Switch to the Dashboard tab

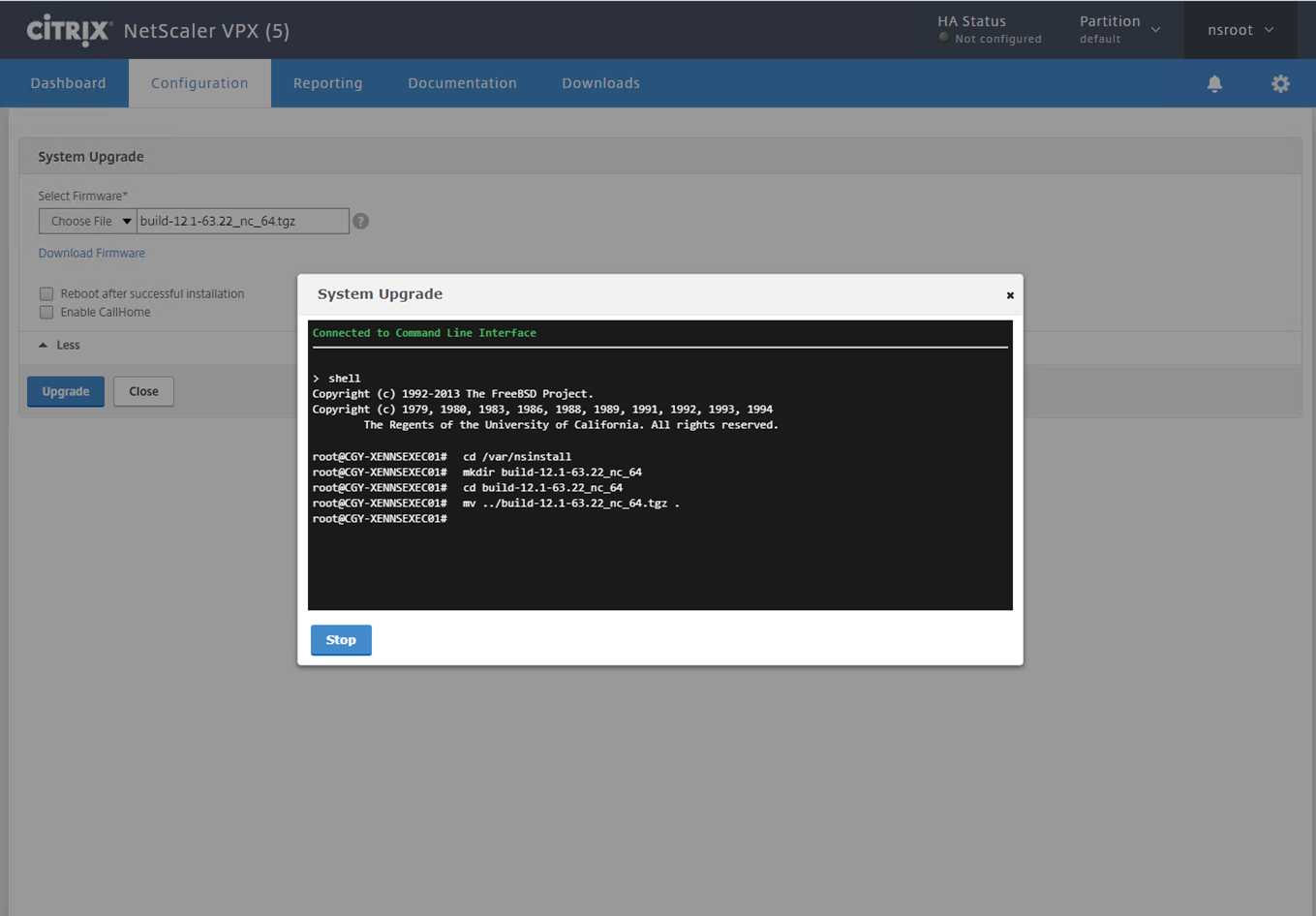coord(68,83)
